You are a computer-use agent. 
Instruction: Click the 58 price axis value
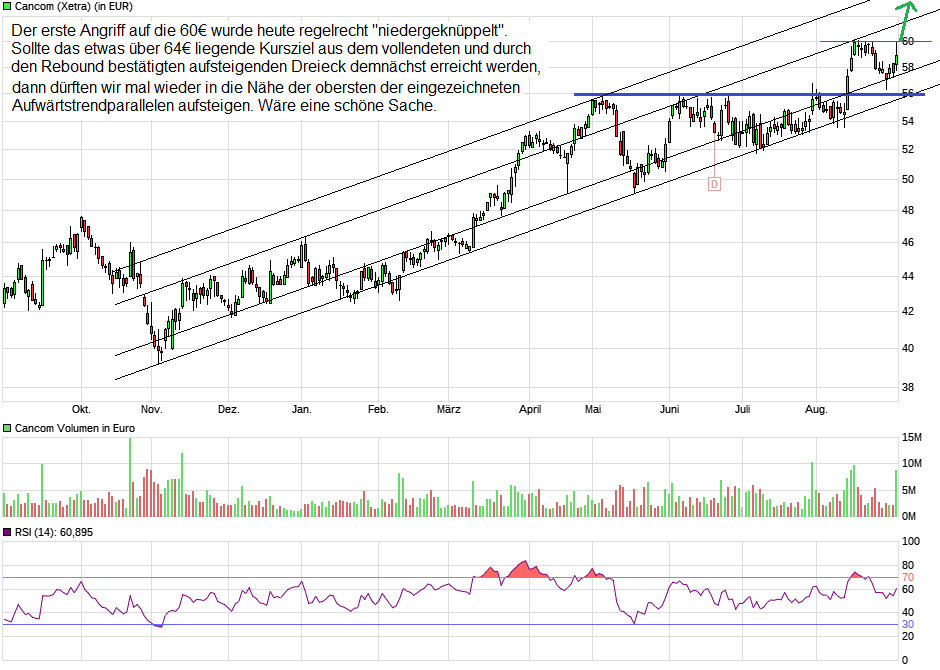click(908, 68)
